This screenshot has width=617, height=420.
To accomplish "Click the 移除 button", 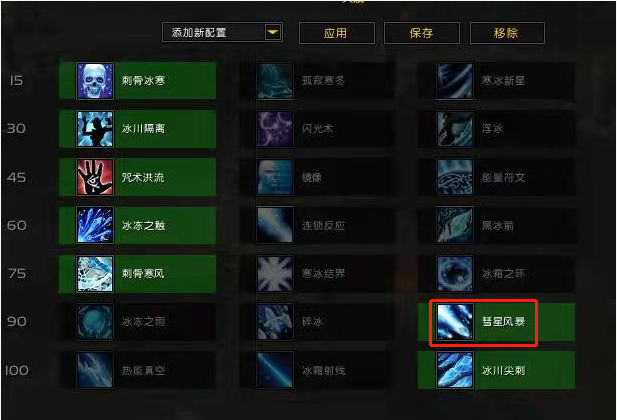I will pos(507,33).
